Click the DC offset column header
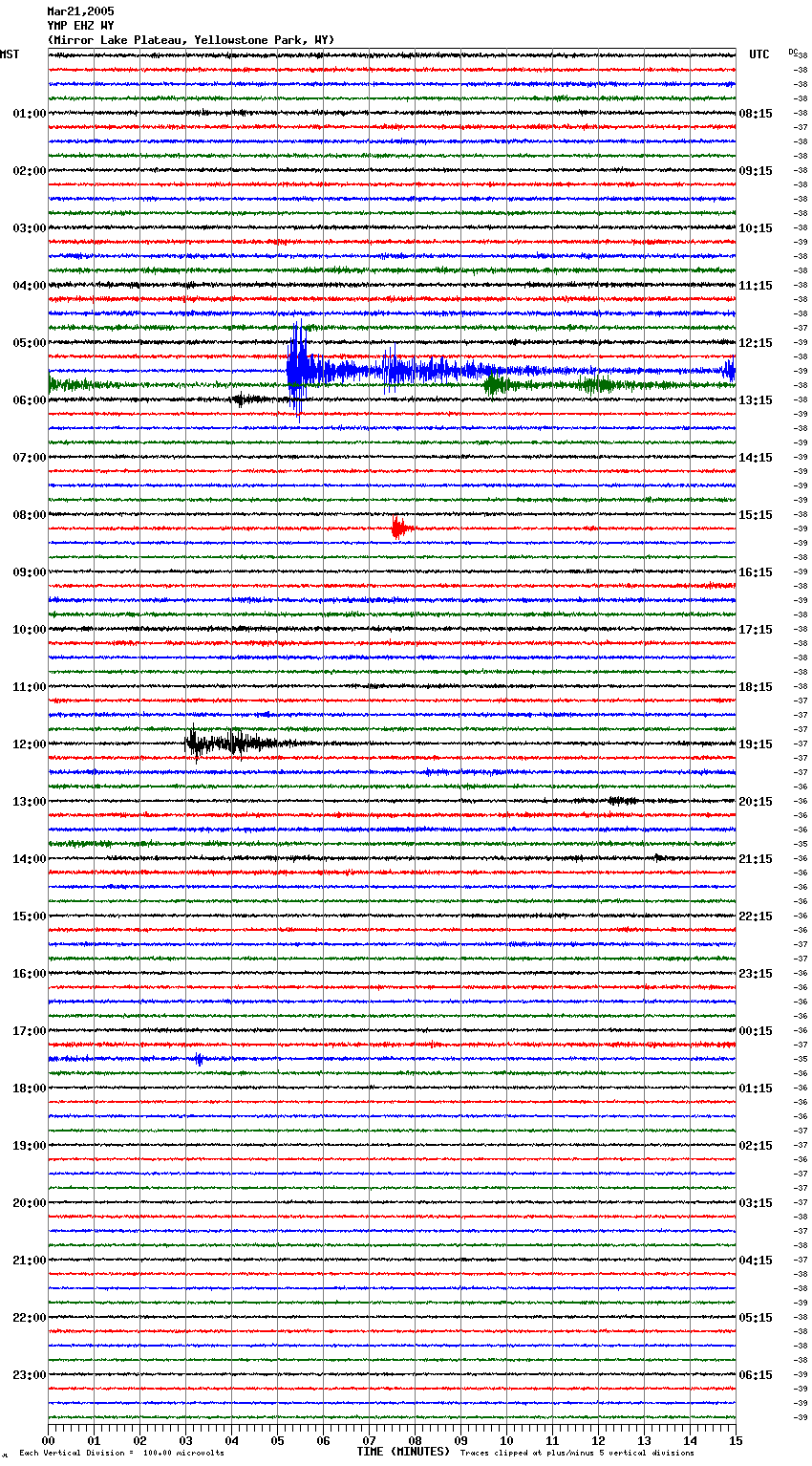 pos(793,52)
